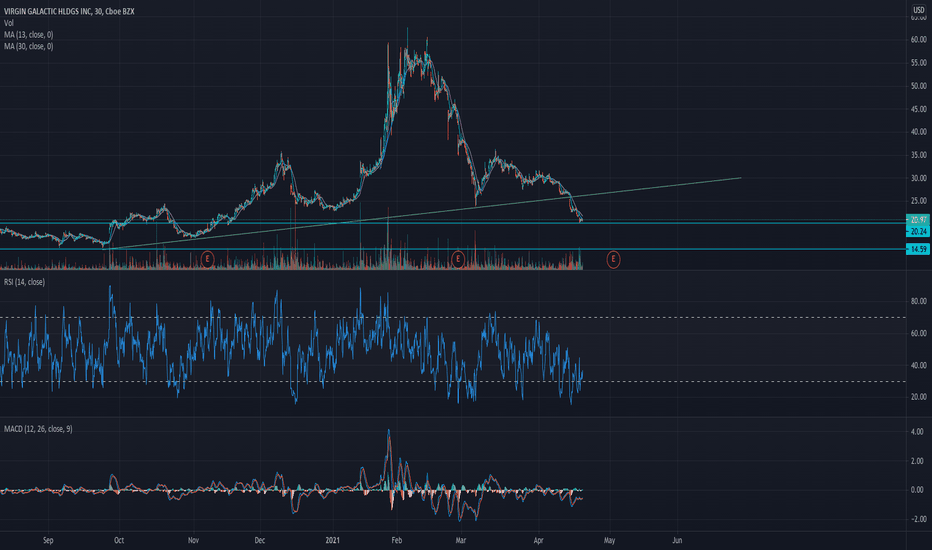Click the 60.00 value on the price scale
This screenshot has height=550, width=932.
pos(918,40)
